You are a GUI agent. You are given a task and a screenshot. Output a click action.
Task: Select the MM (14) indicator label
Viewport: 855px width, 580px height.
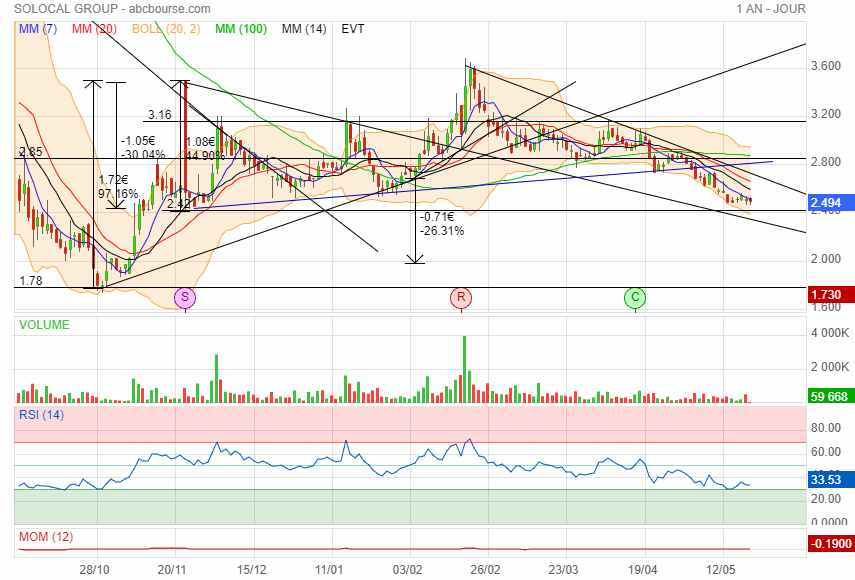coord(304,29)
